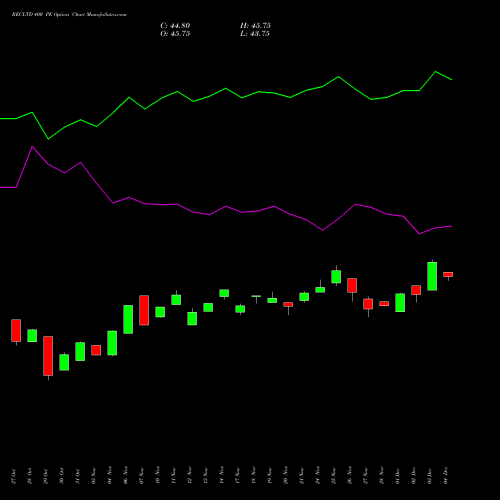This screenshot has width=500, height=500.
Task: Select the 10 Nov date label
Action: (x=158, y=475)
